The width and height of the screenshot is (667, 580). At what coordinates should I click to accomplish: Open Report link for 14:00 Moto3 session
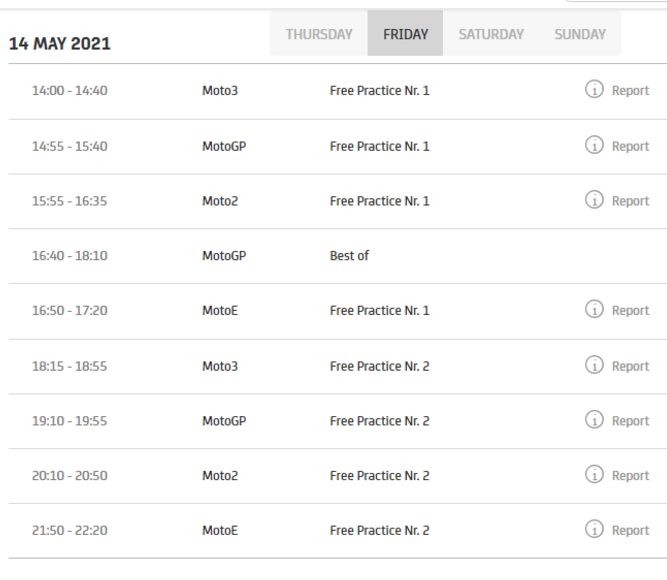630,91
